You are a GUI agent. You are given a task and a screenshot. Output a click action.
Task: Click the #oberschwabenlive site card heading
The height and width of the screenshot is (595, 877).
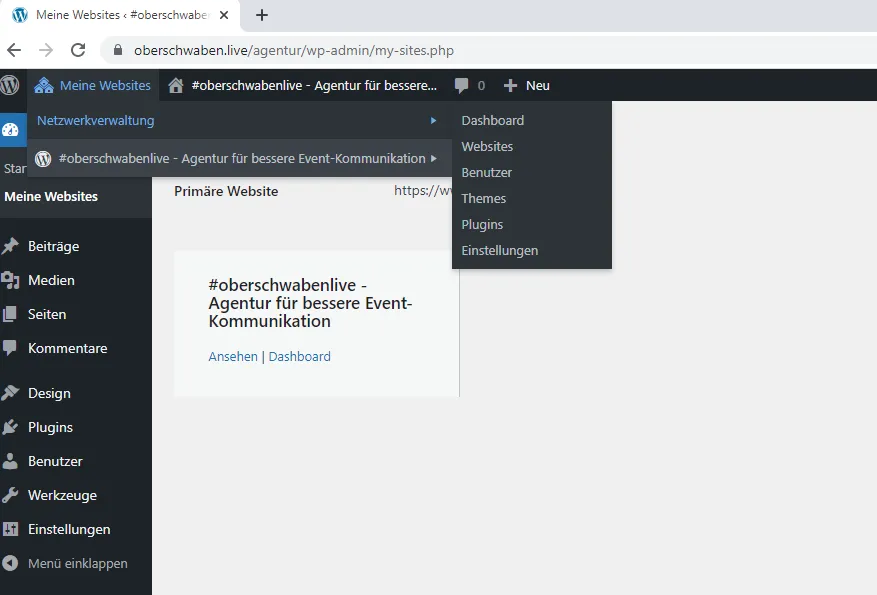click(x=310, y=303)
